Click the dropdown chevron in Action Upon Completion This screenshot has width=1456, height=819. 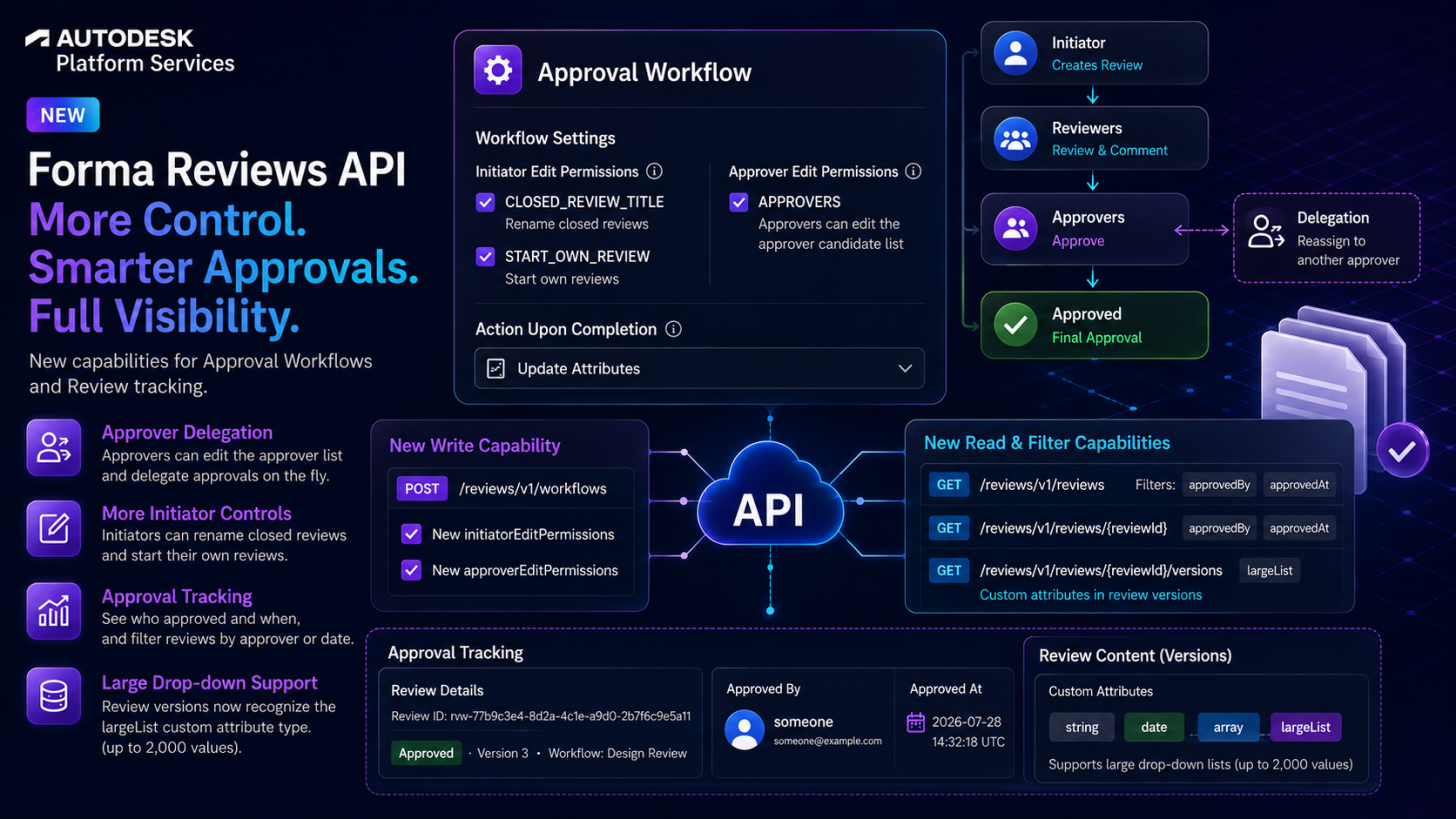coord(905,369)
